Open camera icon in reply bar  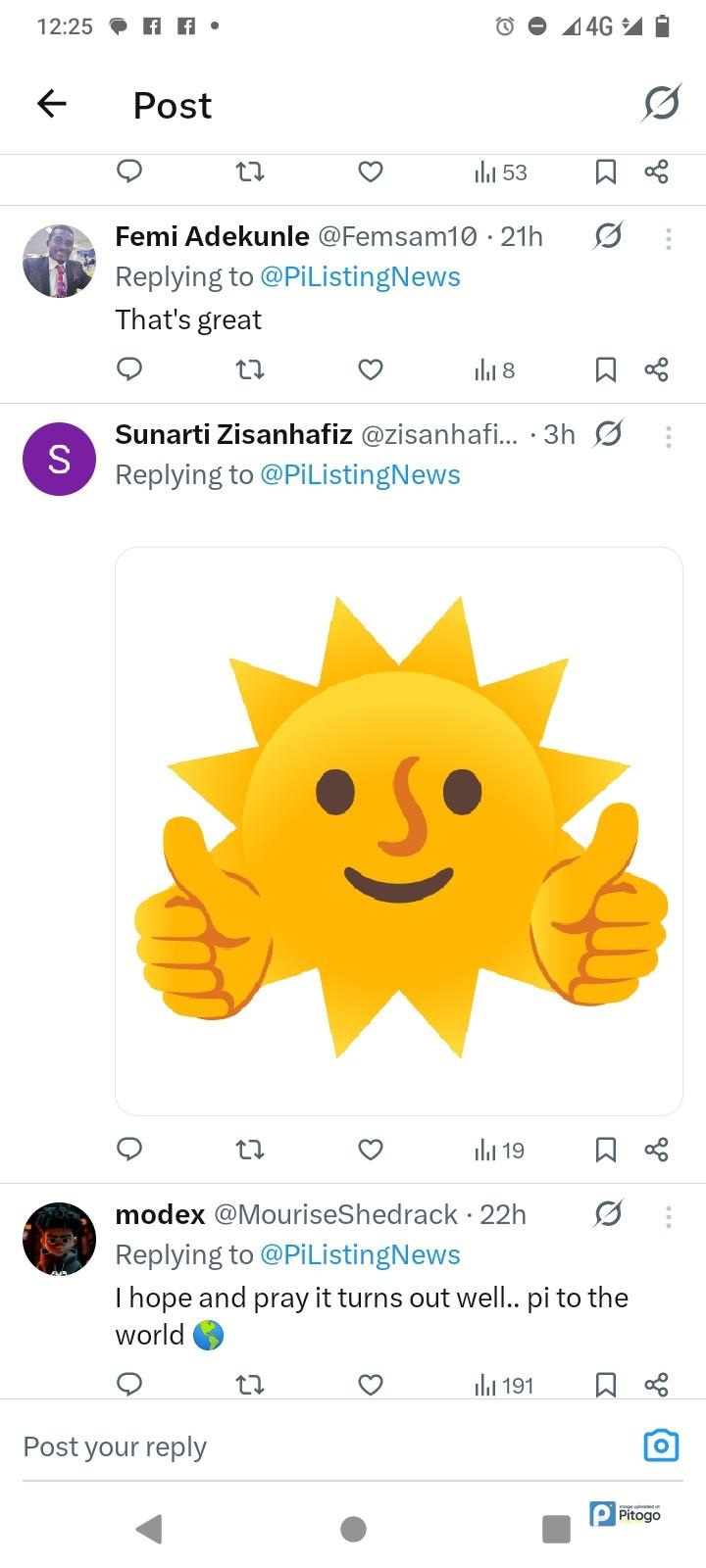[661, 1445]
